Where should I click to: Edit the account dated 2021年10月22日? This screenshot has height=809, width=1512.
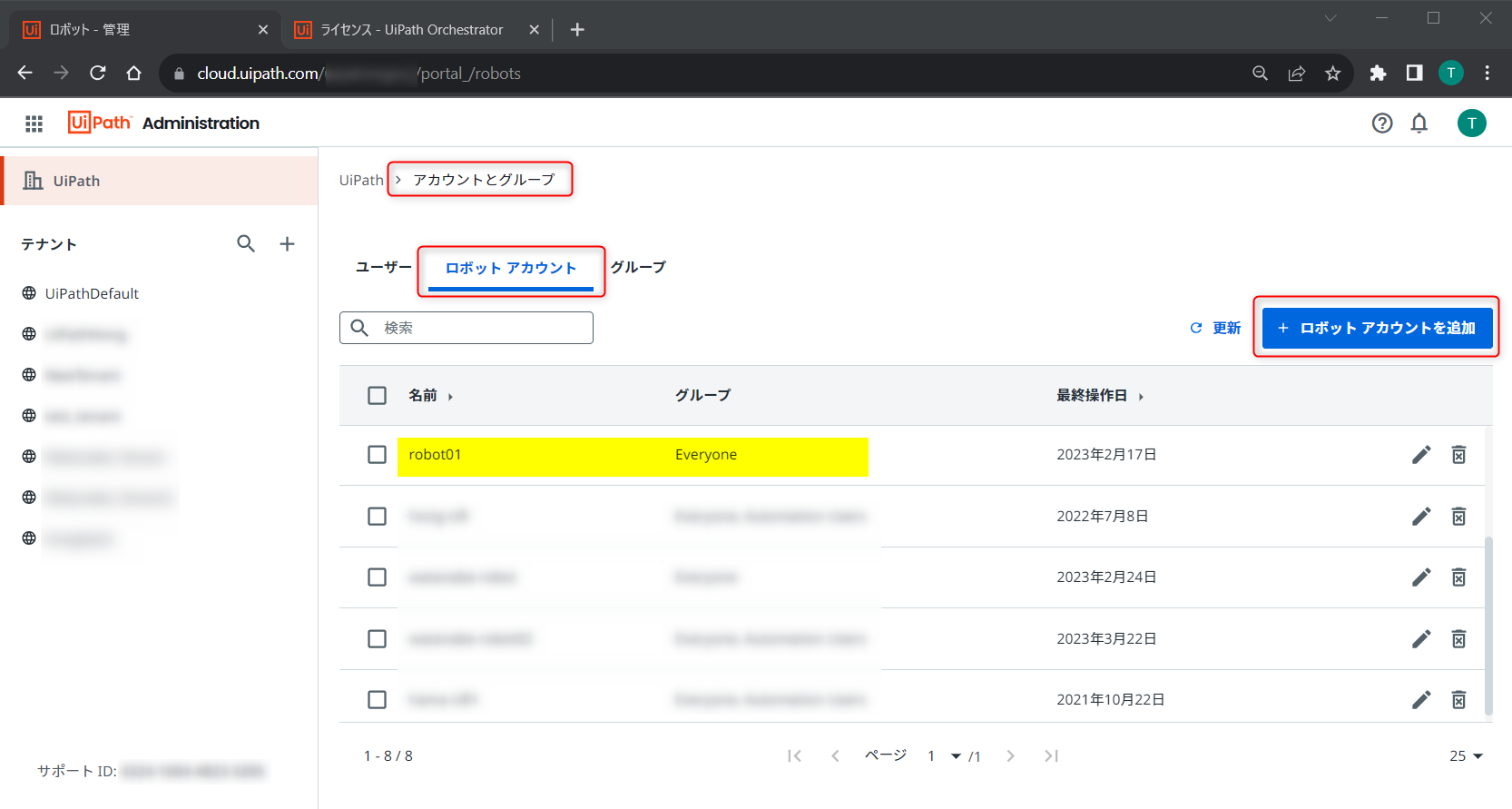pos(1421,700)
